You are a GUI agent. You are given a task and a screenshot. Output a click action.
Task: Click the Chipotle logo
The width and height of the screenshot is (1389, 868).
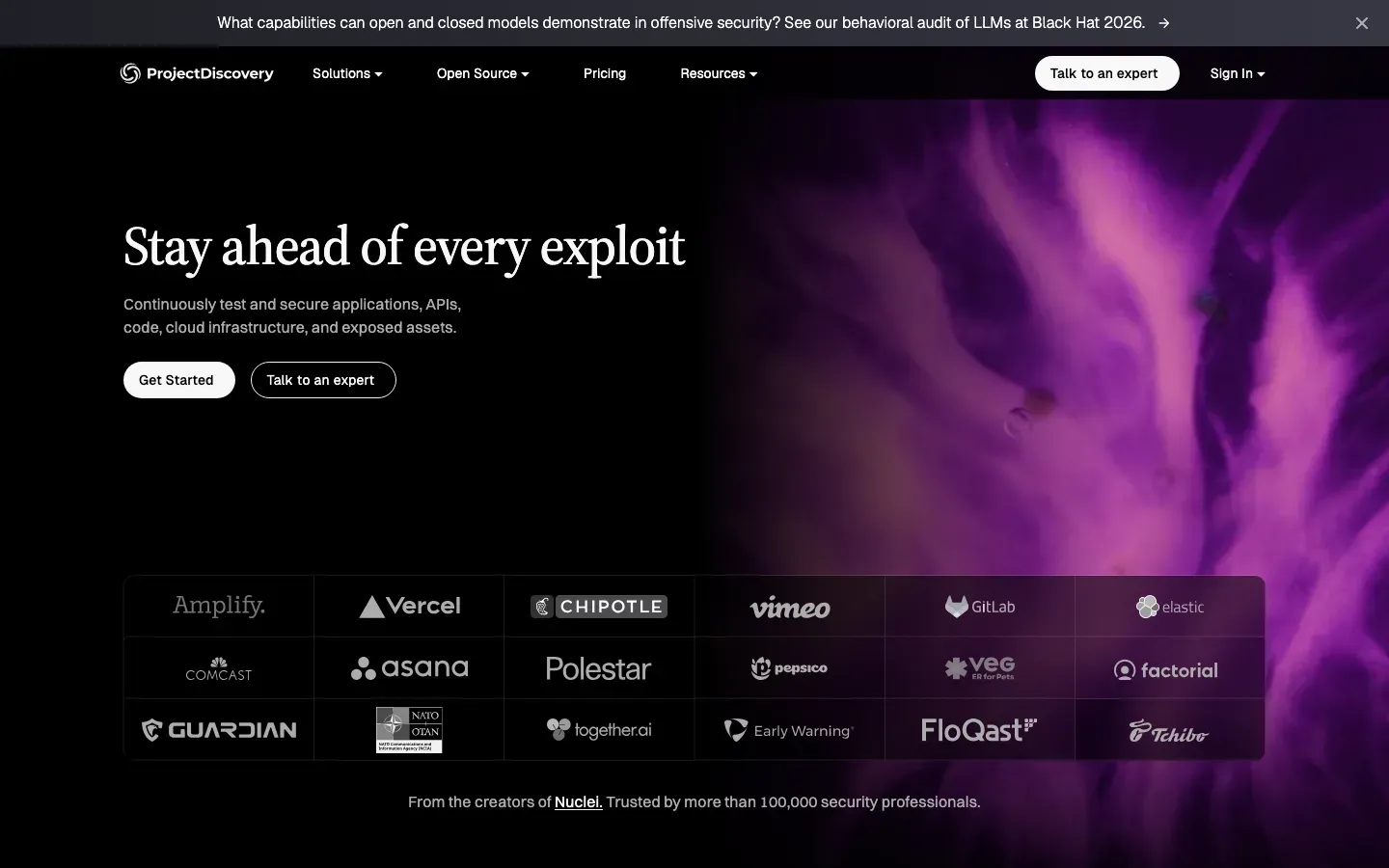[599, 607]
